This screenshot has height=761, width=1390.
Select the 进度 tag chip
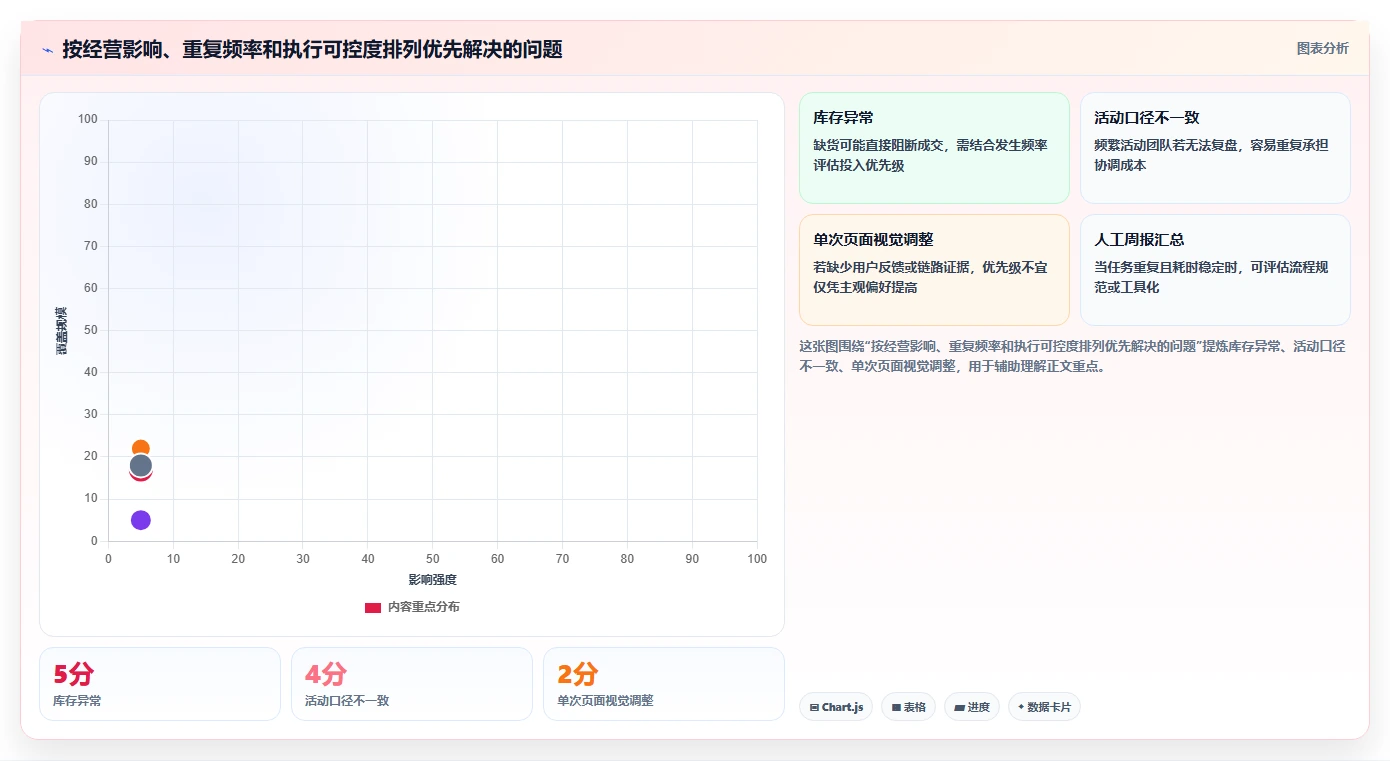click(x=972, y=707)
